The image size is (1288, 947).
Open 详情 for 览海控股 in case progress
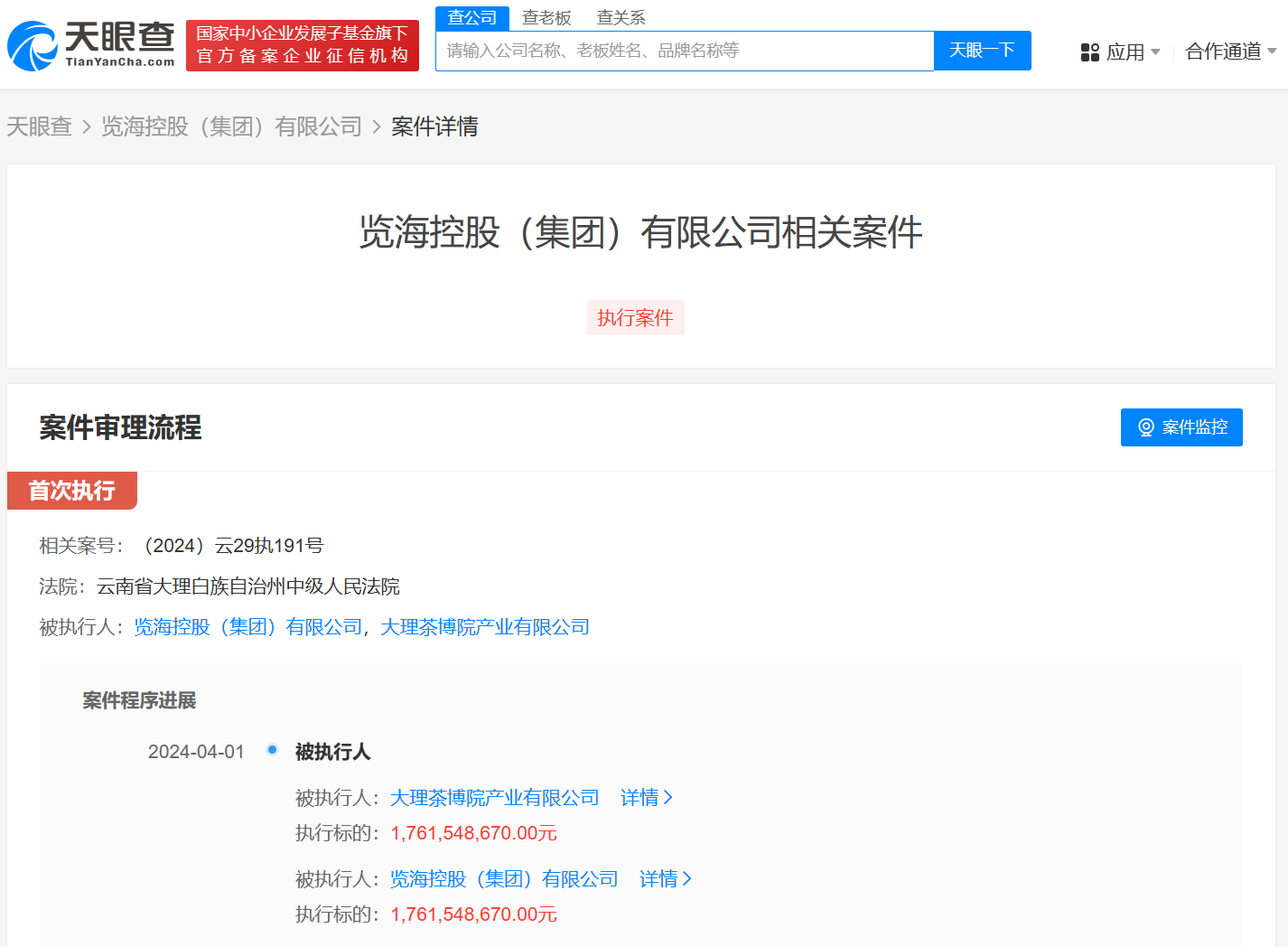pos(665,879)
